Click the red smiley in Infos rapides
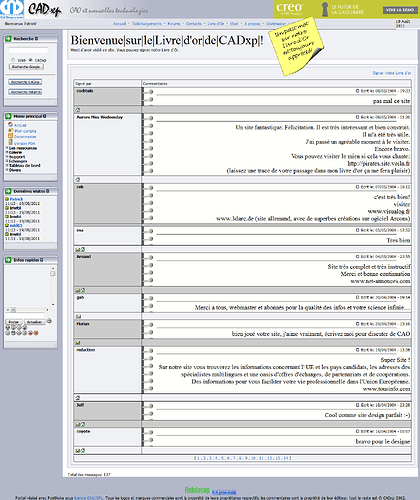Screen dimensions: 420x500 (x=36, y=333)
